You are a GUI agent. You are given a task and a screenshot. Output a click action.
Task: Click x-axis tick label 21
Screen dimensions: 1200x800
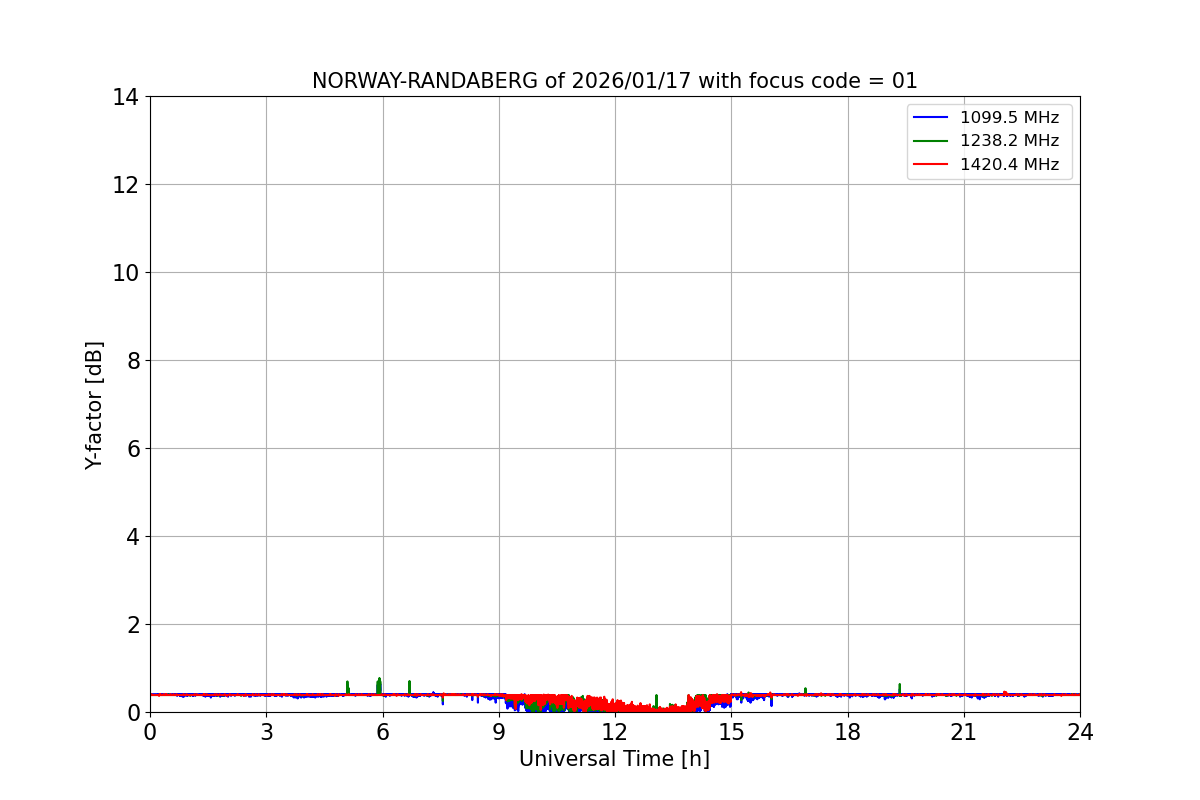(x=964, y=732)
